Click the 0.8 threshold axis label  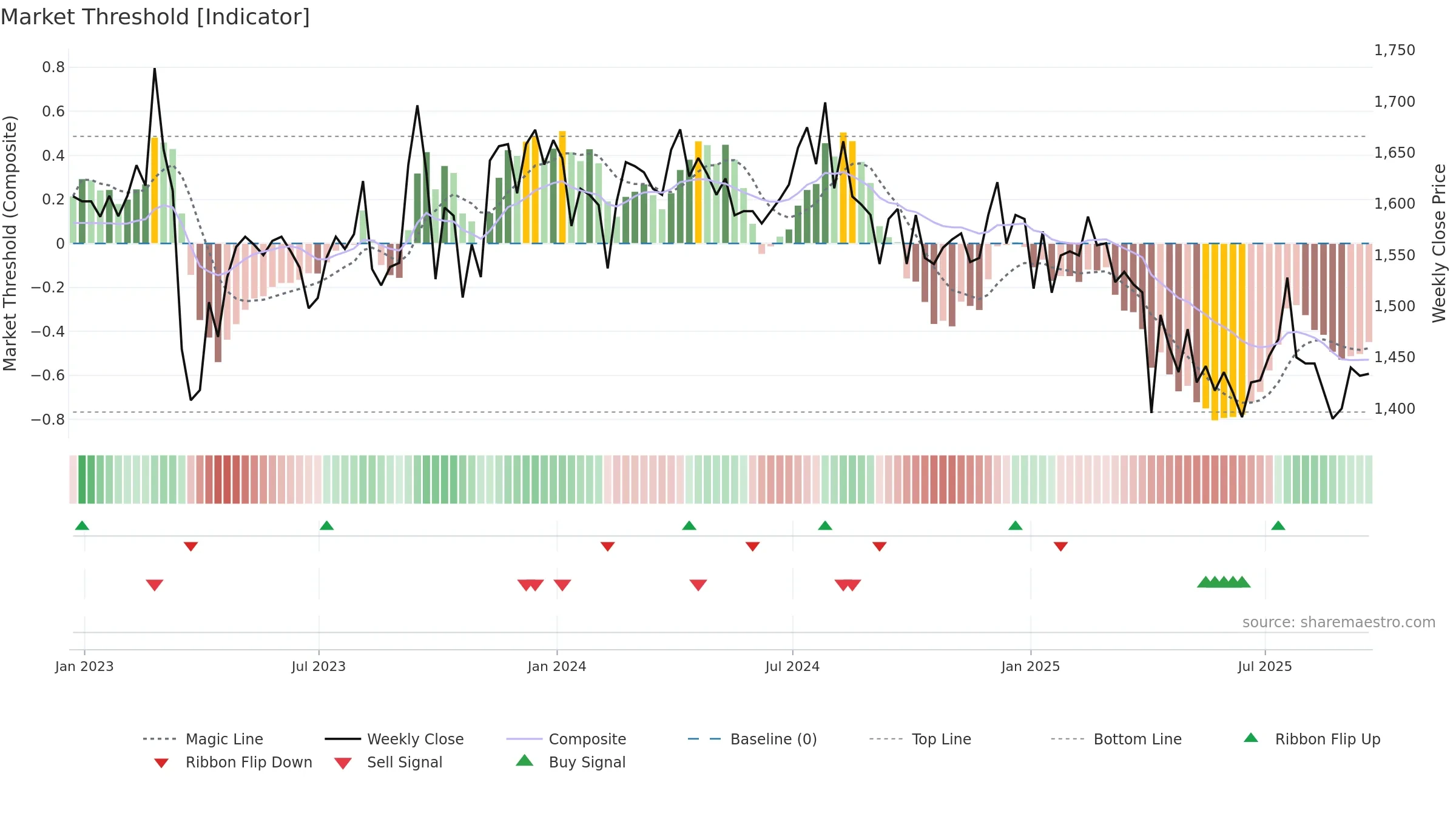(x=53, y=67)
